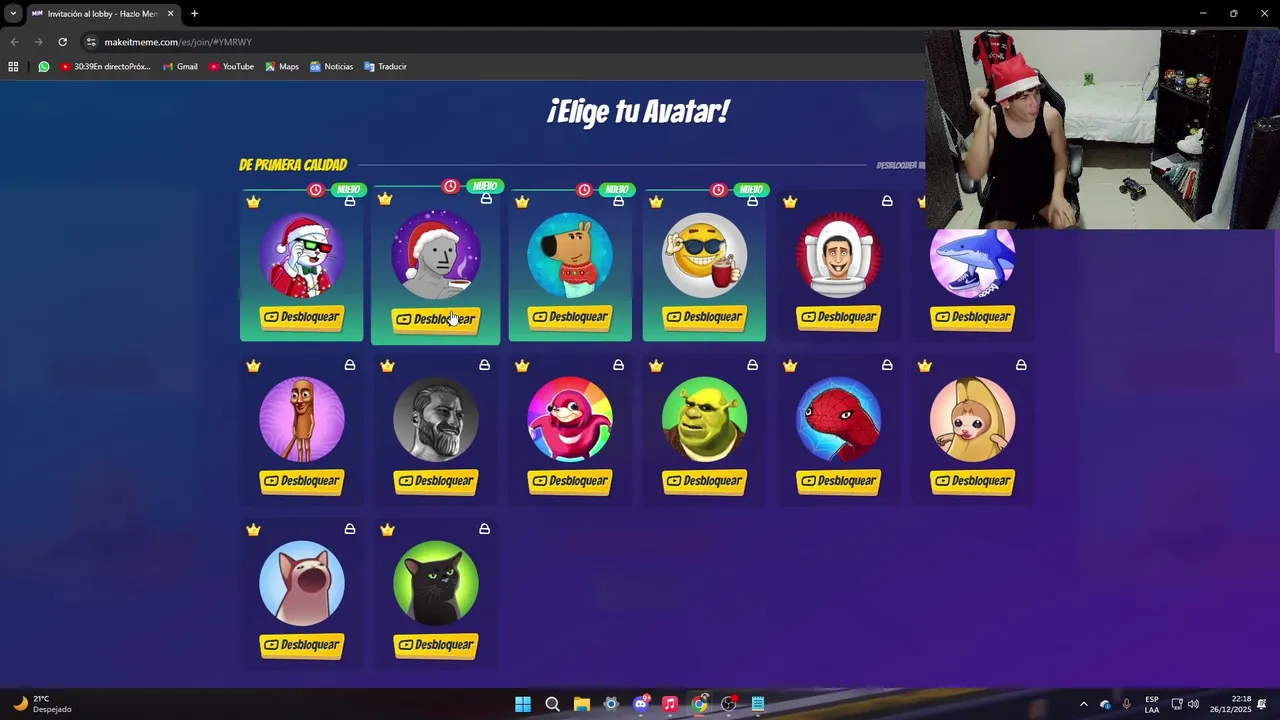Open a new browser tab
1280x720 pixels.
pos(194,14)
